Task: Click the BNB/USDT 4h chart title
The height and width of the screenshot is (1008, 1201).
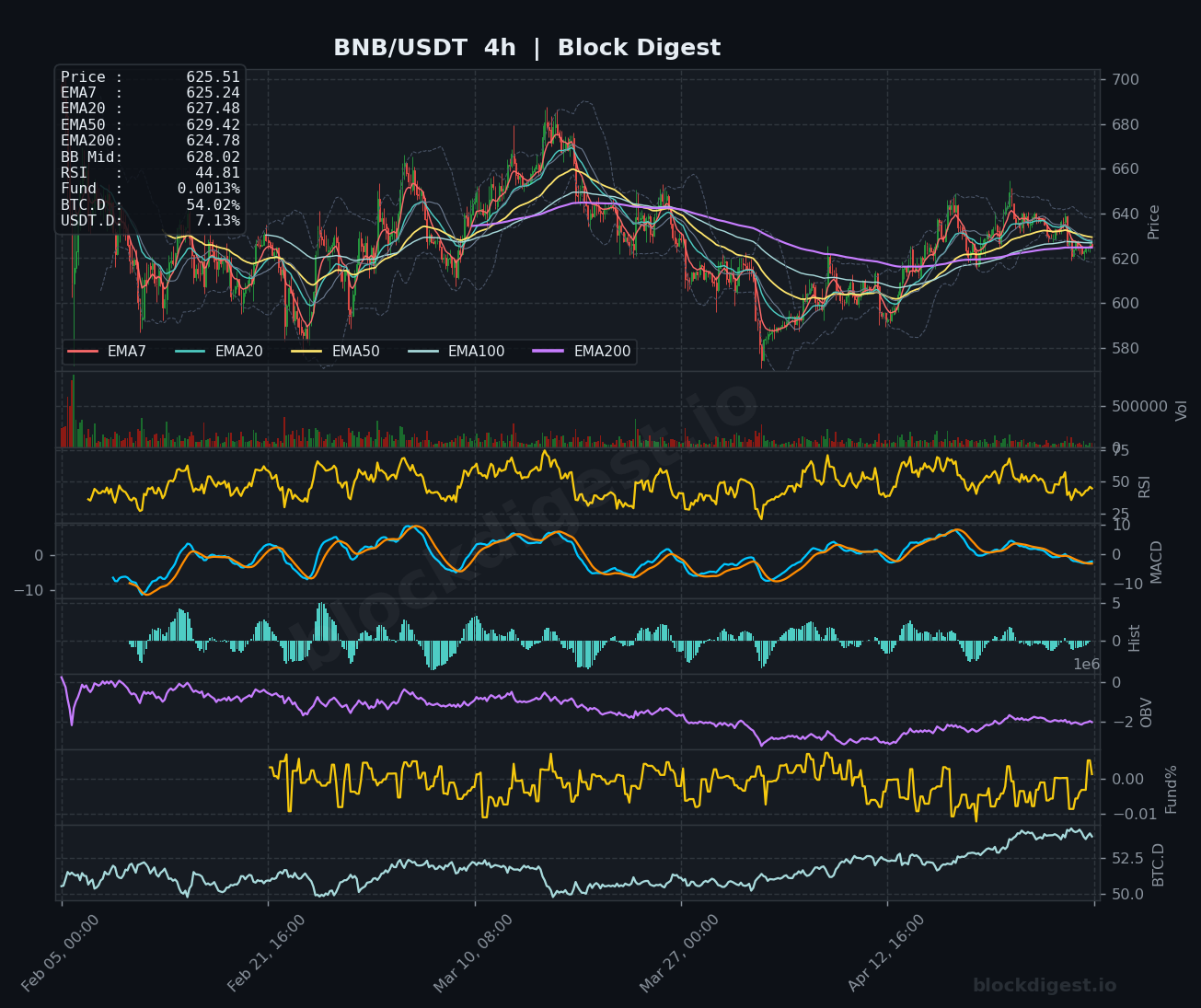Action: pos(526,48)
